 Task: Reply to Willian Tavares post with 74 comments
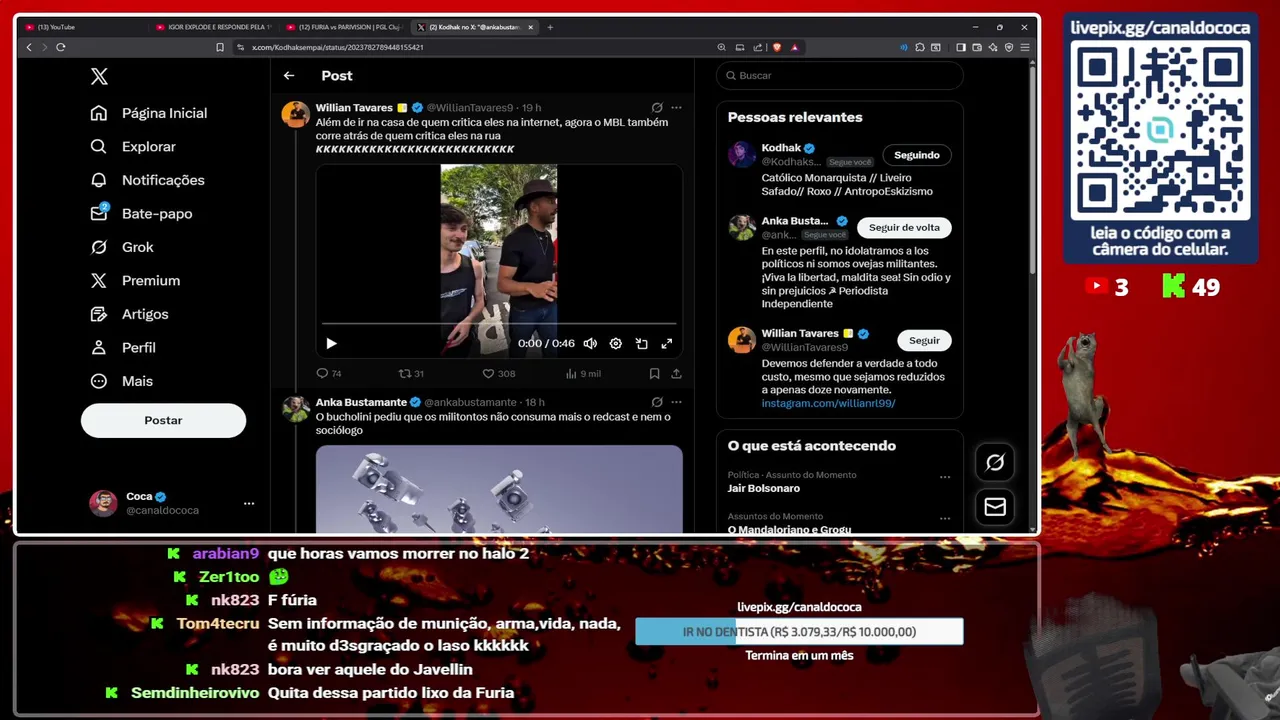[329, 373]
